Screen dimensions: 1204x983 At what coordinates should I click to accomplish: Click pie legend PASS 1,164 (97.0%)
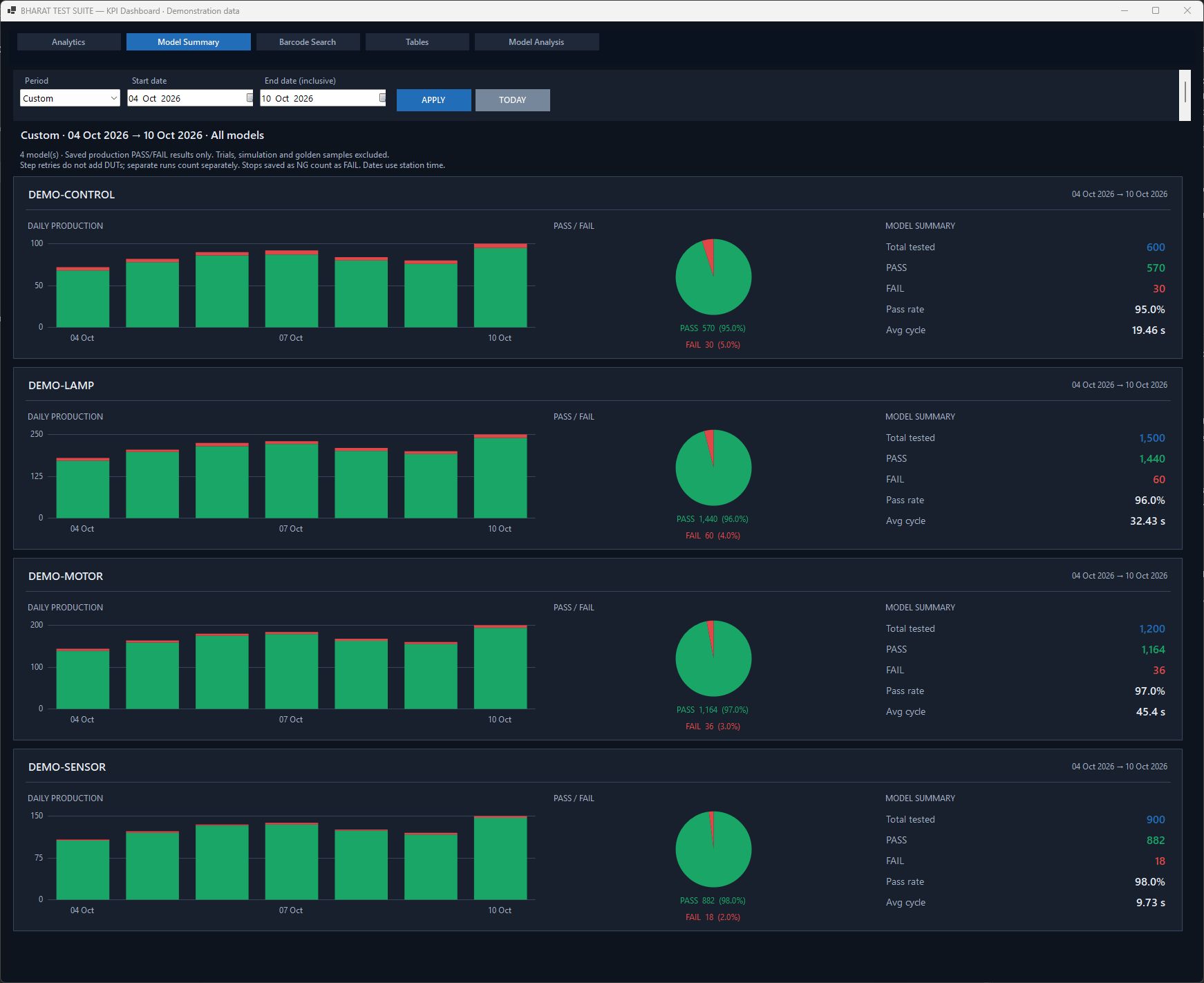tap(713, 710)
